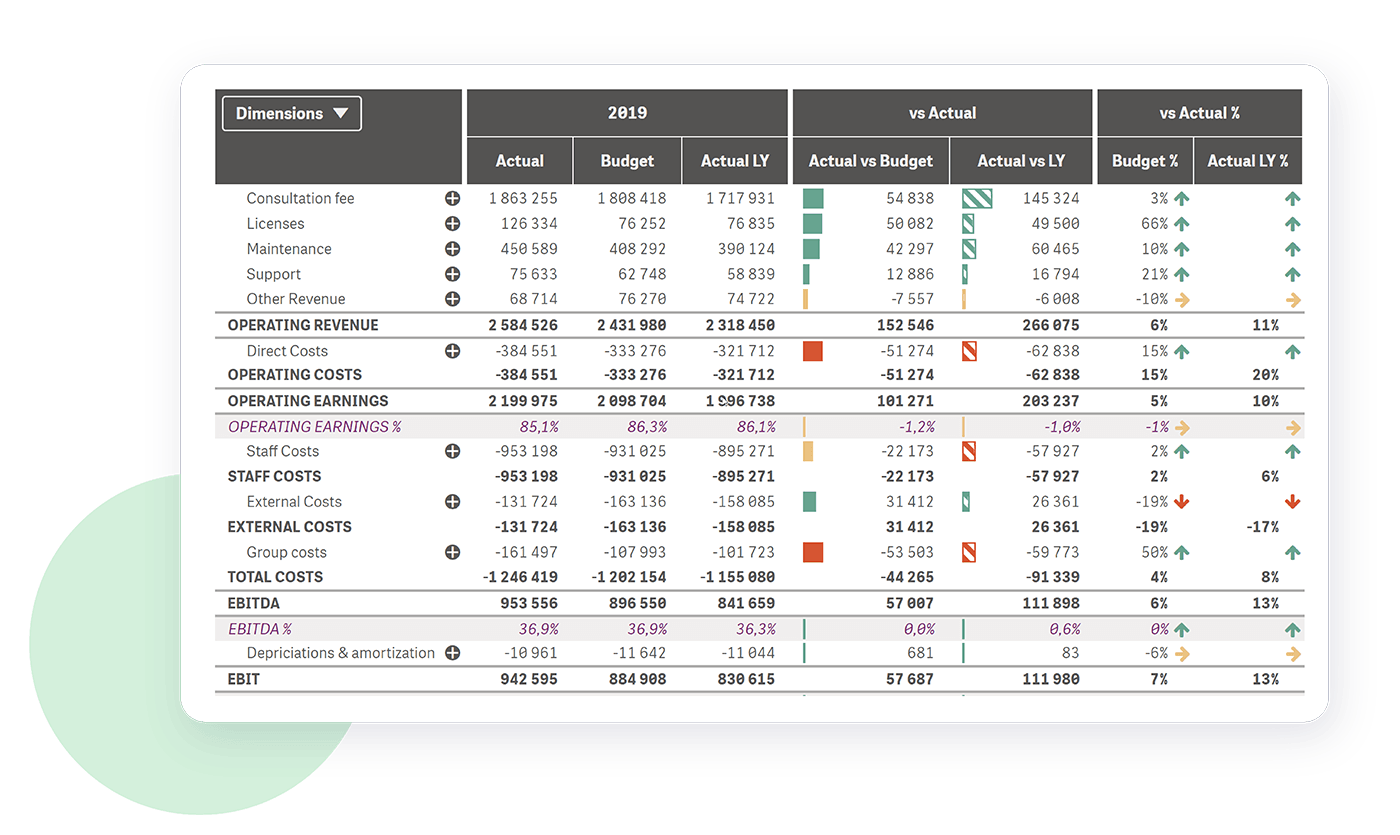
Task: Select the EBIT row label
Action: [243, 679]
